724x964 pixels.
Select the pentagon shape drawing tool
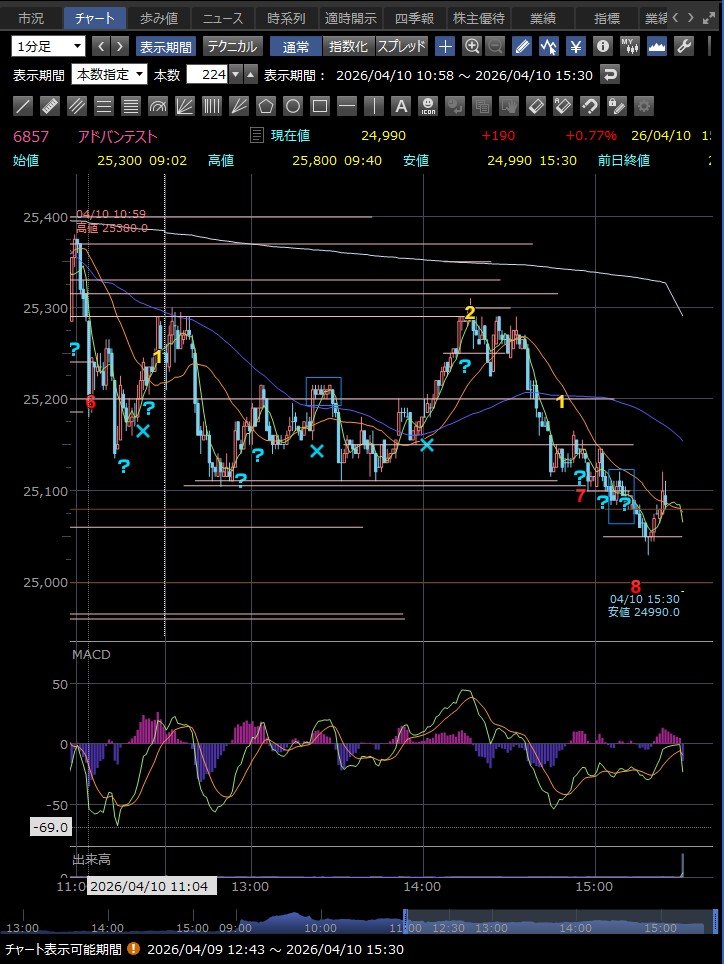pyautogui.click(x=266, y=105)
